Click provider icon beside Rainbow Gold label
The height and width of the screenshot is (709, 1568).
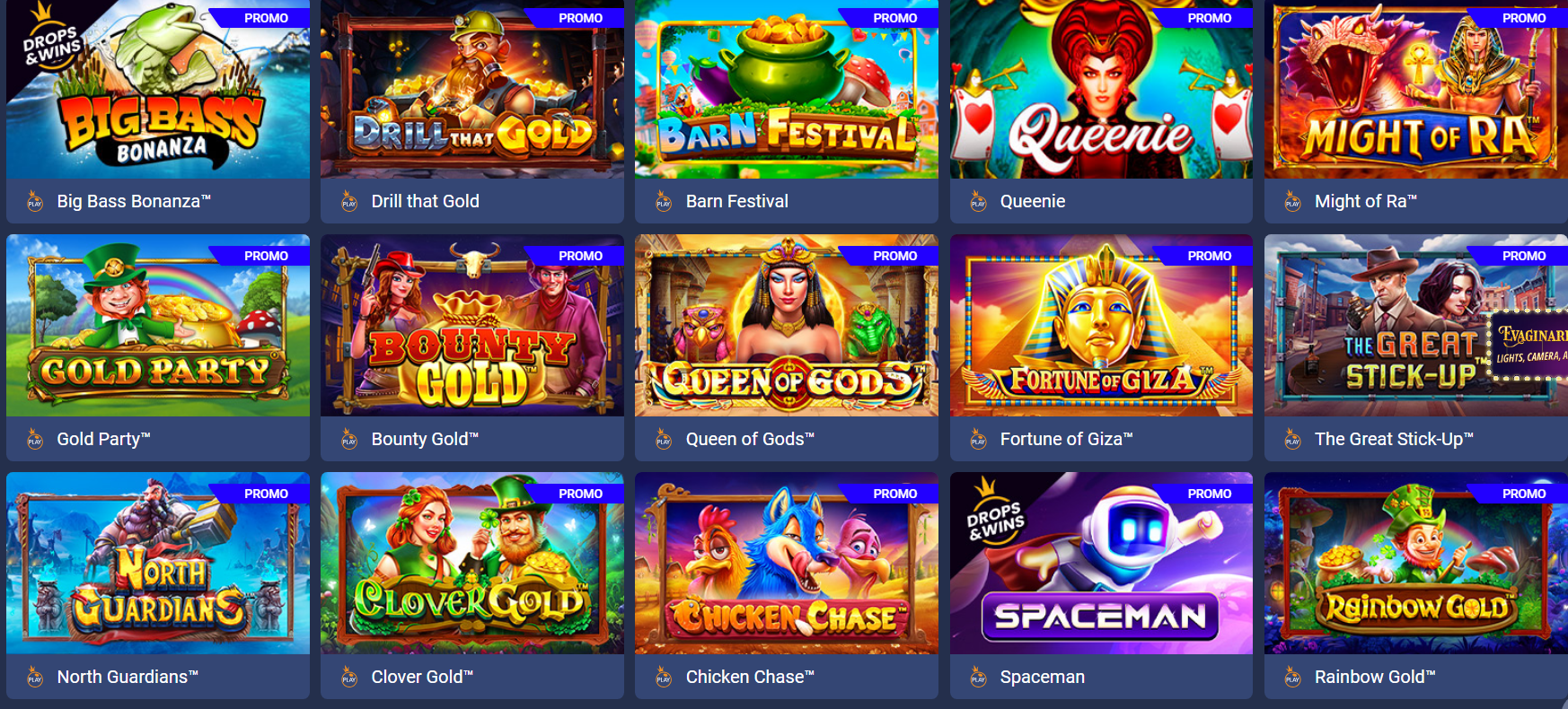coord(1292,677)
